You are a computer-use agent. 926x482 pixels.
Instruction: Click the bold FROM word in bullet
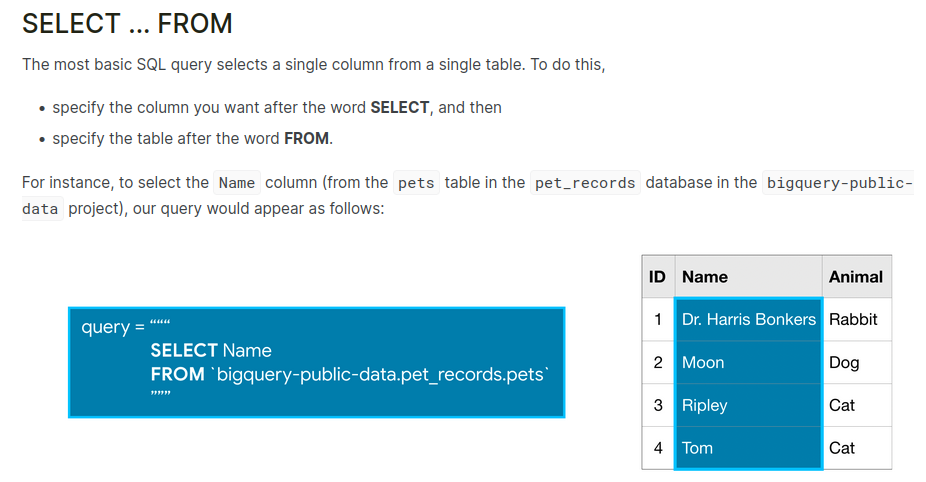pyautogui.click(x=306, y=138)
